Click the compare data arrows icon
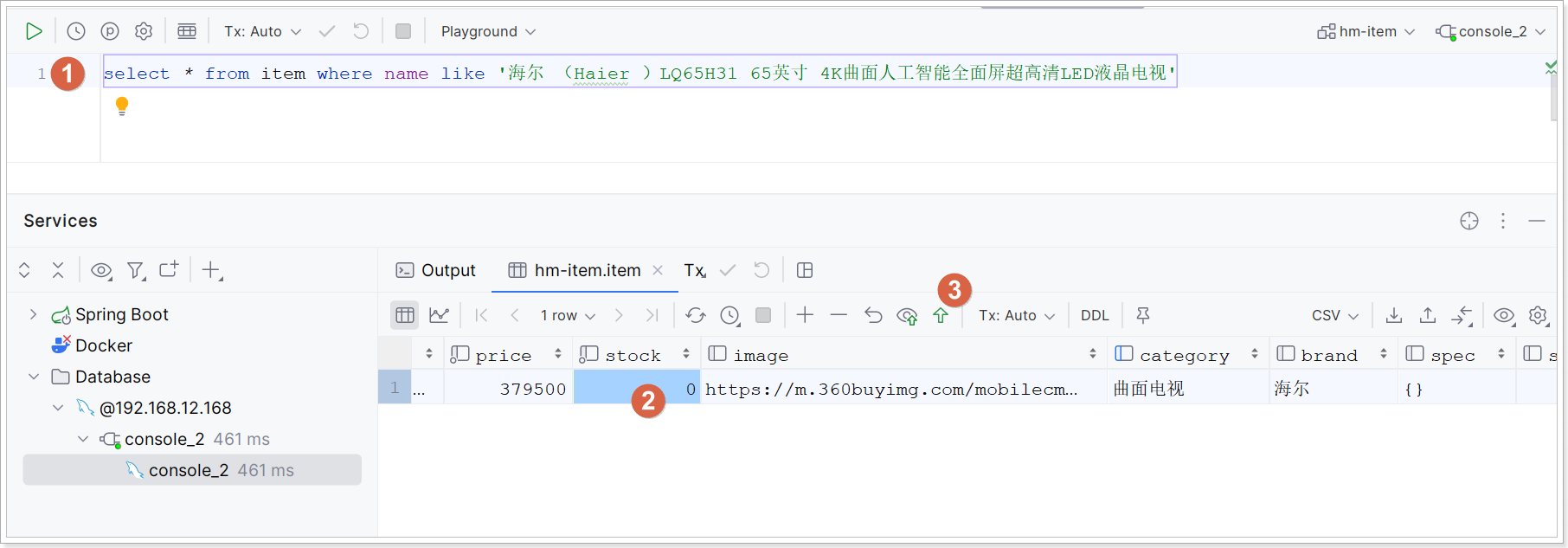The height and width of the screenshot is (548, 1568). (1462, 315)
